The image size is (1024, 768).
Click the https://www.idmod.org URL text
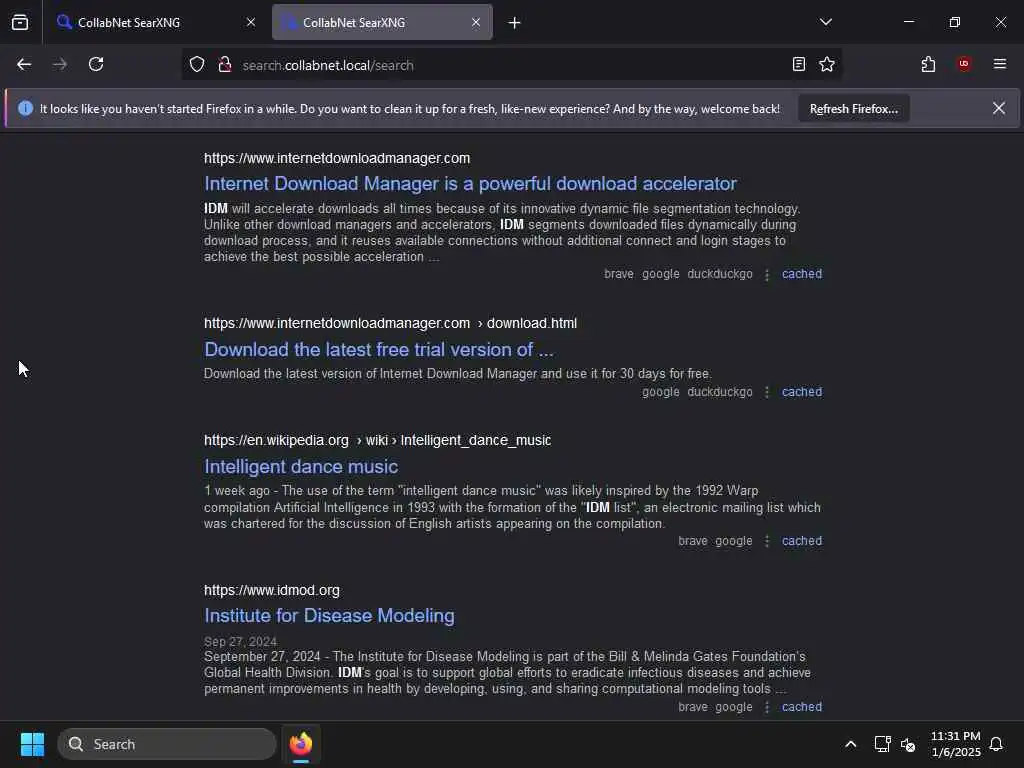[272, 590]
